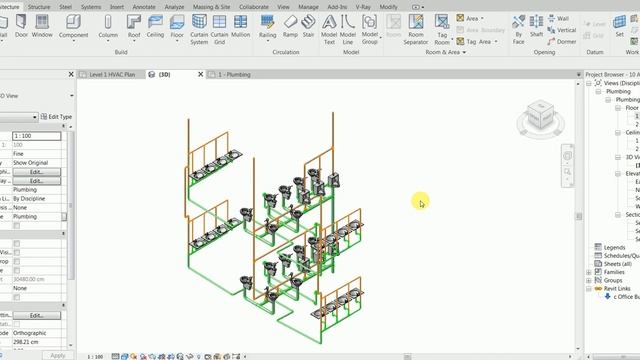
Task: Open the V-Ray ribbon tab
Action: pos(363,7)
